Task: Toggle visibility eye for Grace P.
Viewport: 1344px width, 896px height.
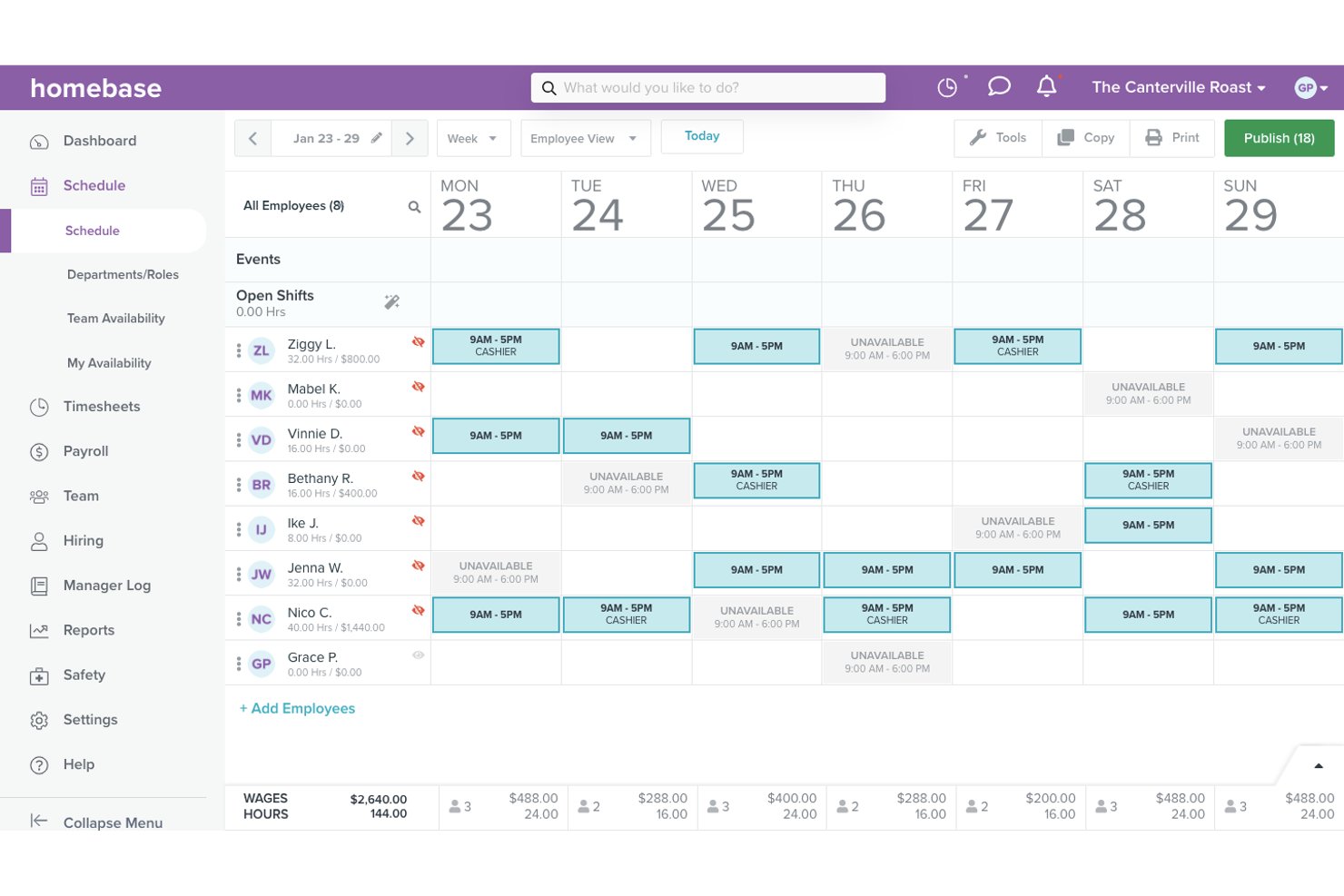Action: tap(418, 655)
